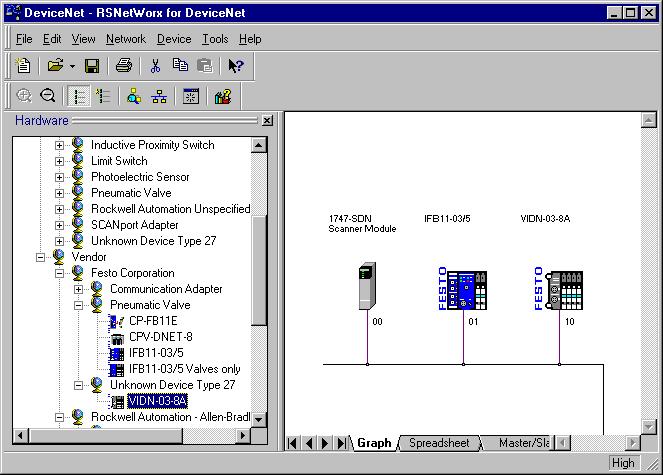This screenshot has height=475, width=663.
Task: Open the View menu
Action: [x=83, y=39]
